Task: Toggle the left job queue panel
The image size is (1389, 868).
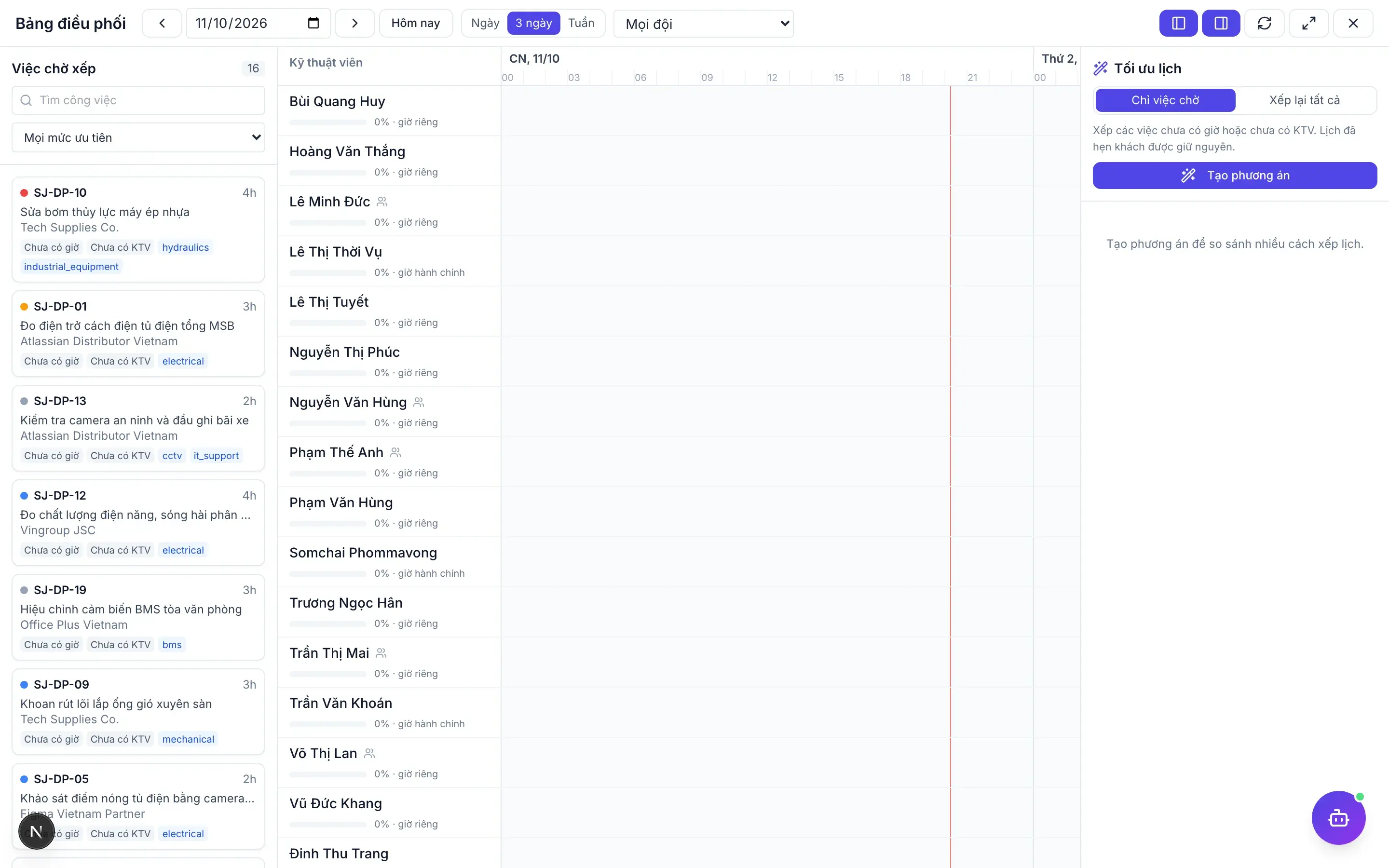Action: point(1178,23)
